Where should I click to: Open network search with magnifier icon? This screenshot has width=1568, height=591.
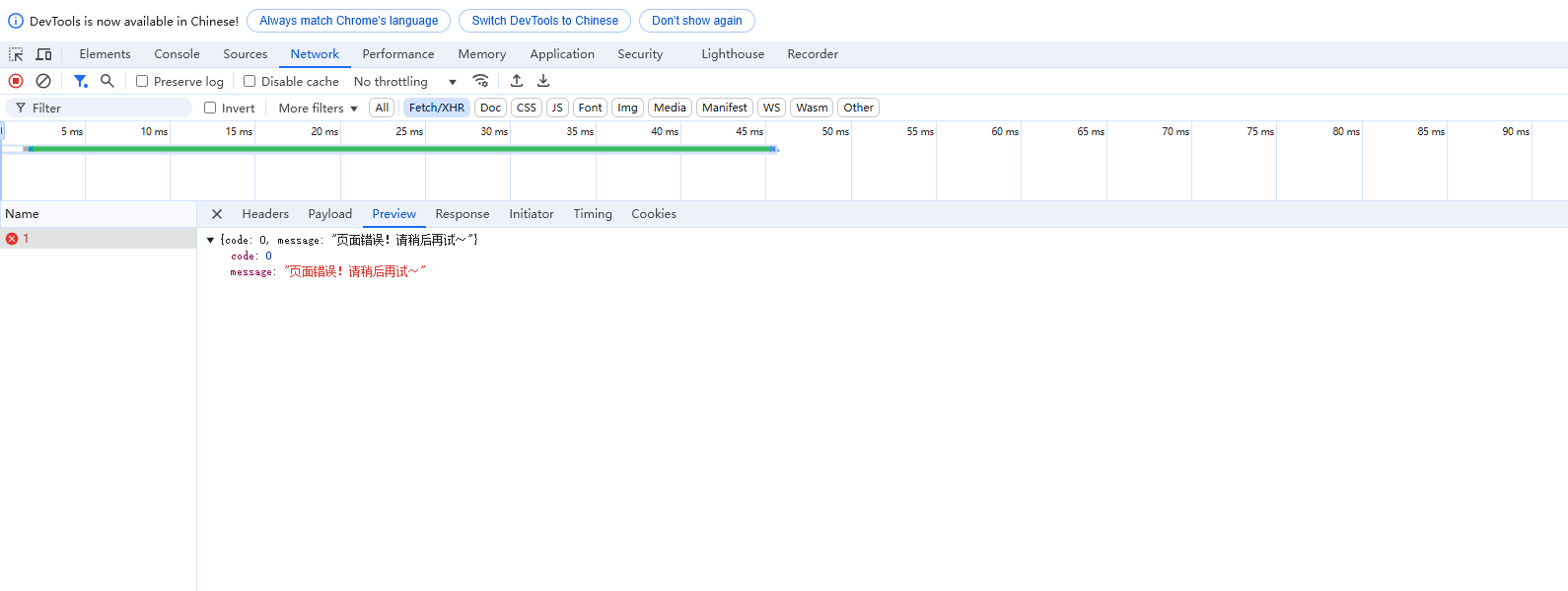107,81
